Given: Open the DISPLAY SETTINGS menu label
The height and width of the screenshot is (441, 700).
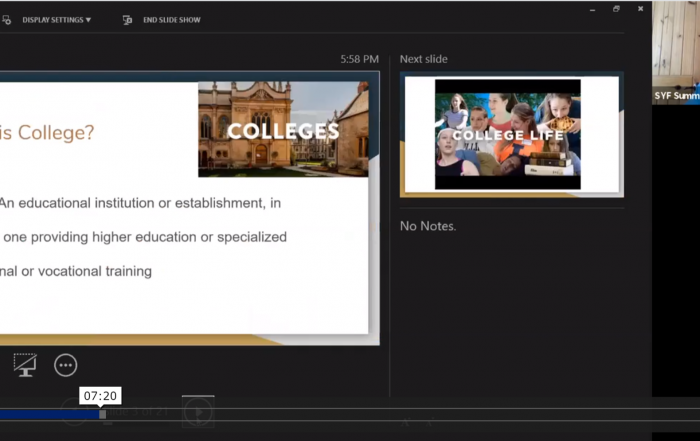Looking at the screenshot, I should tap(52, 20).
